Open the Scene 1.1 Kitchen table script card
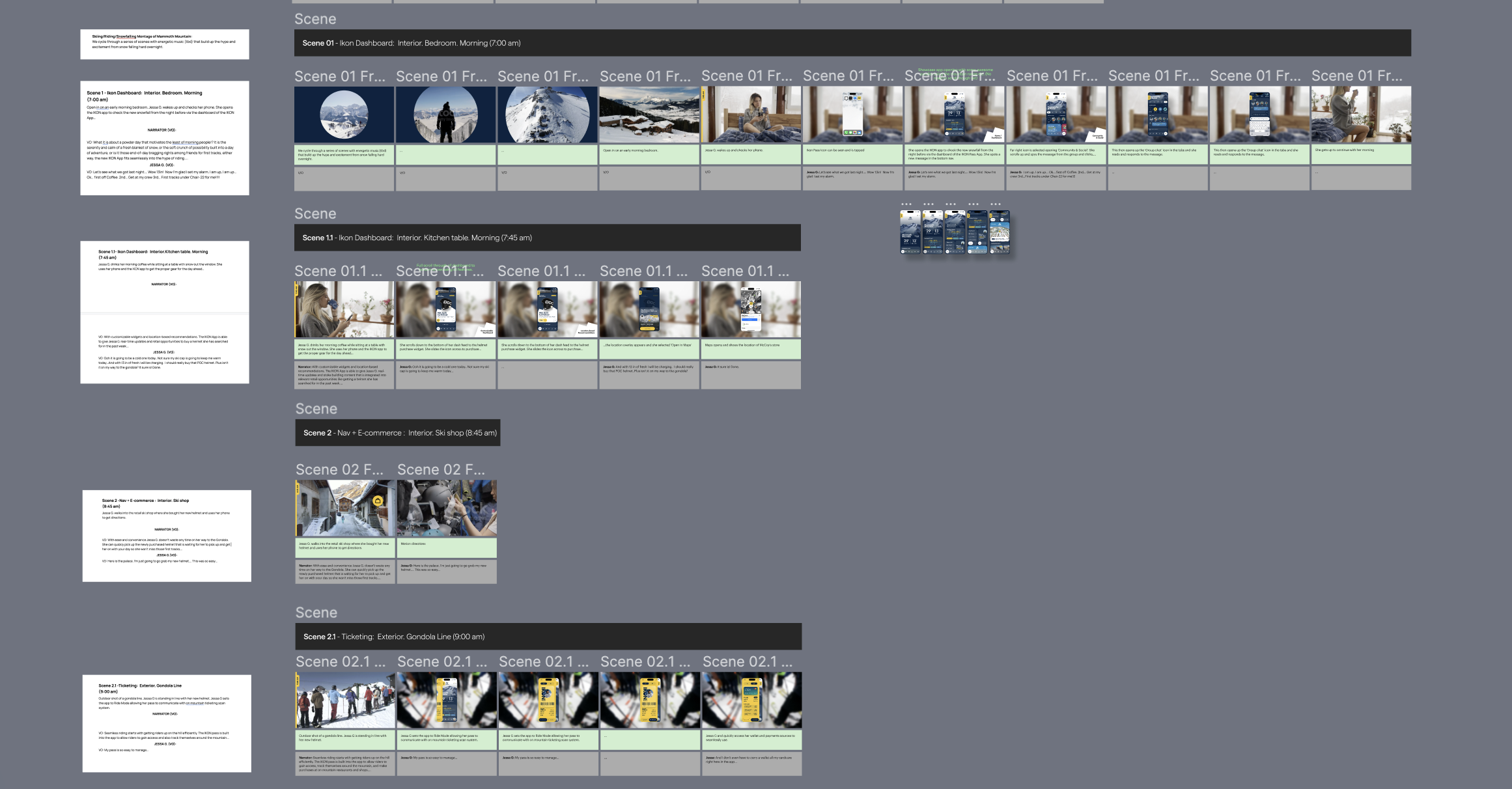The image size is (1512, 789). click(165, 312)
